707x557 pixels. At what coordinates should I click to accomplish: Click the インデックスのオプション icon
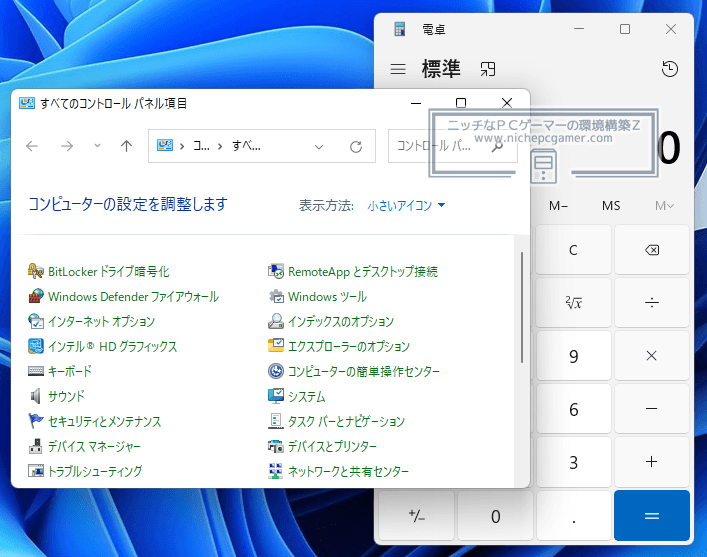pyautogui.click(x=275, y=321)
